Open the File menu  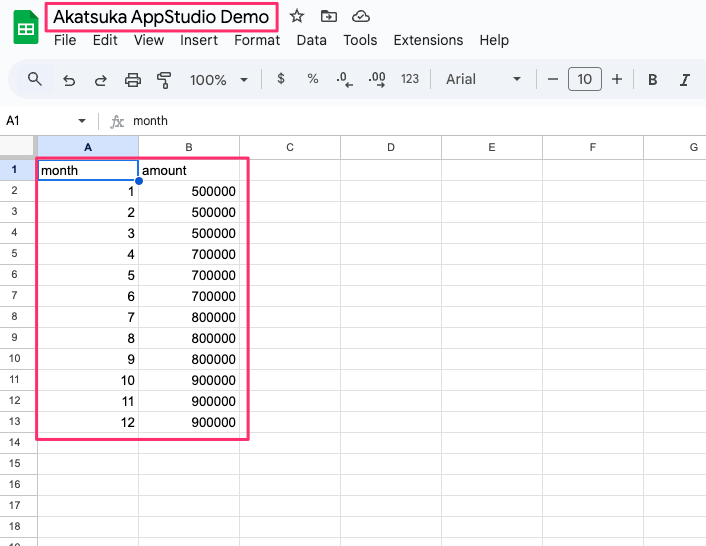tap(65, 40)
